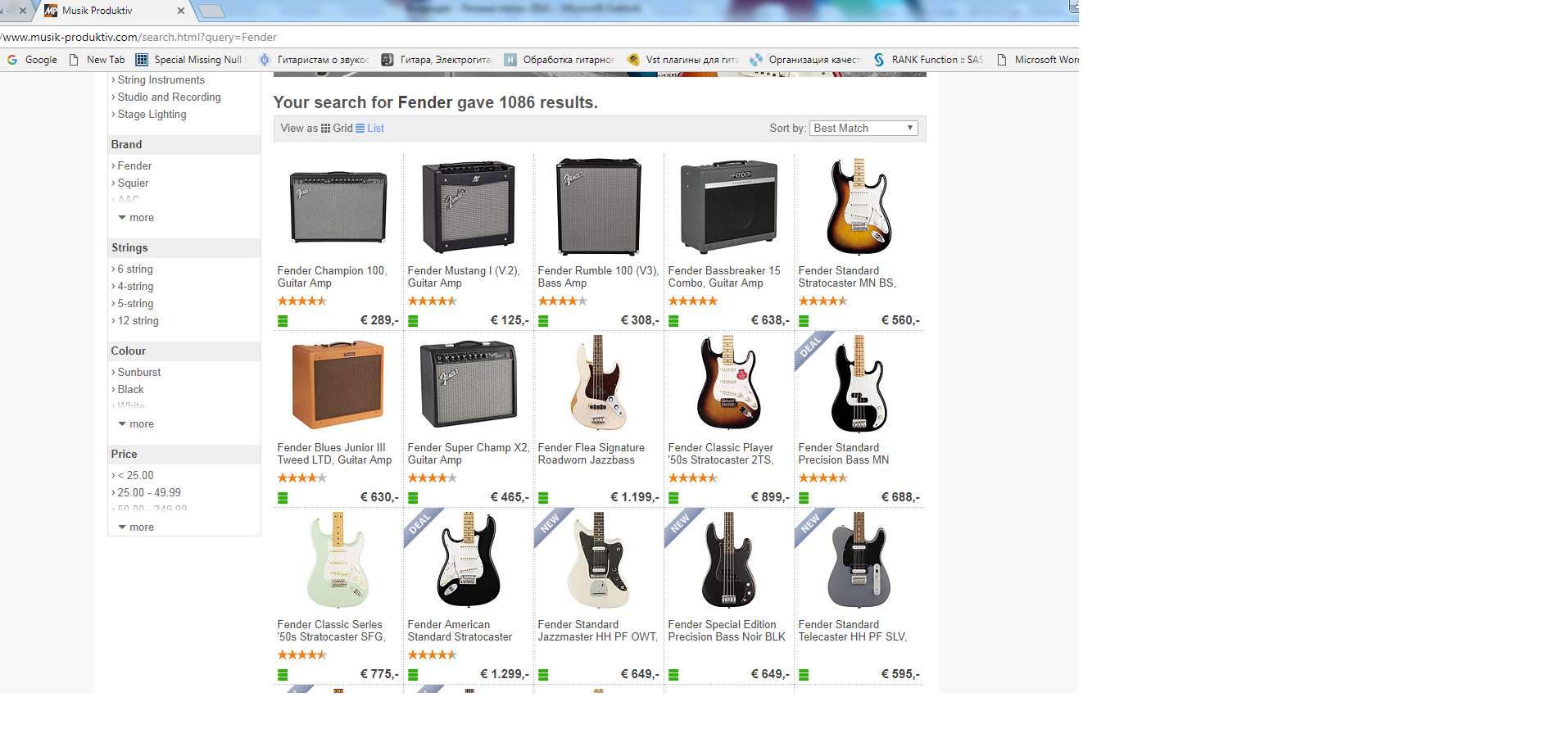The width and height of the screenshot is (1568, 756).
Task: Filter by Fender brand
Action: pos(134,166)
